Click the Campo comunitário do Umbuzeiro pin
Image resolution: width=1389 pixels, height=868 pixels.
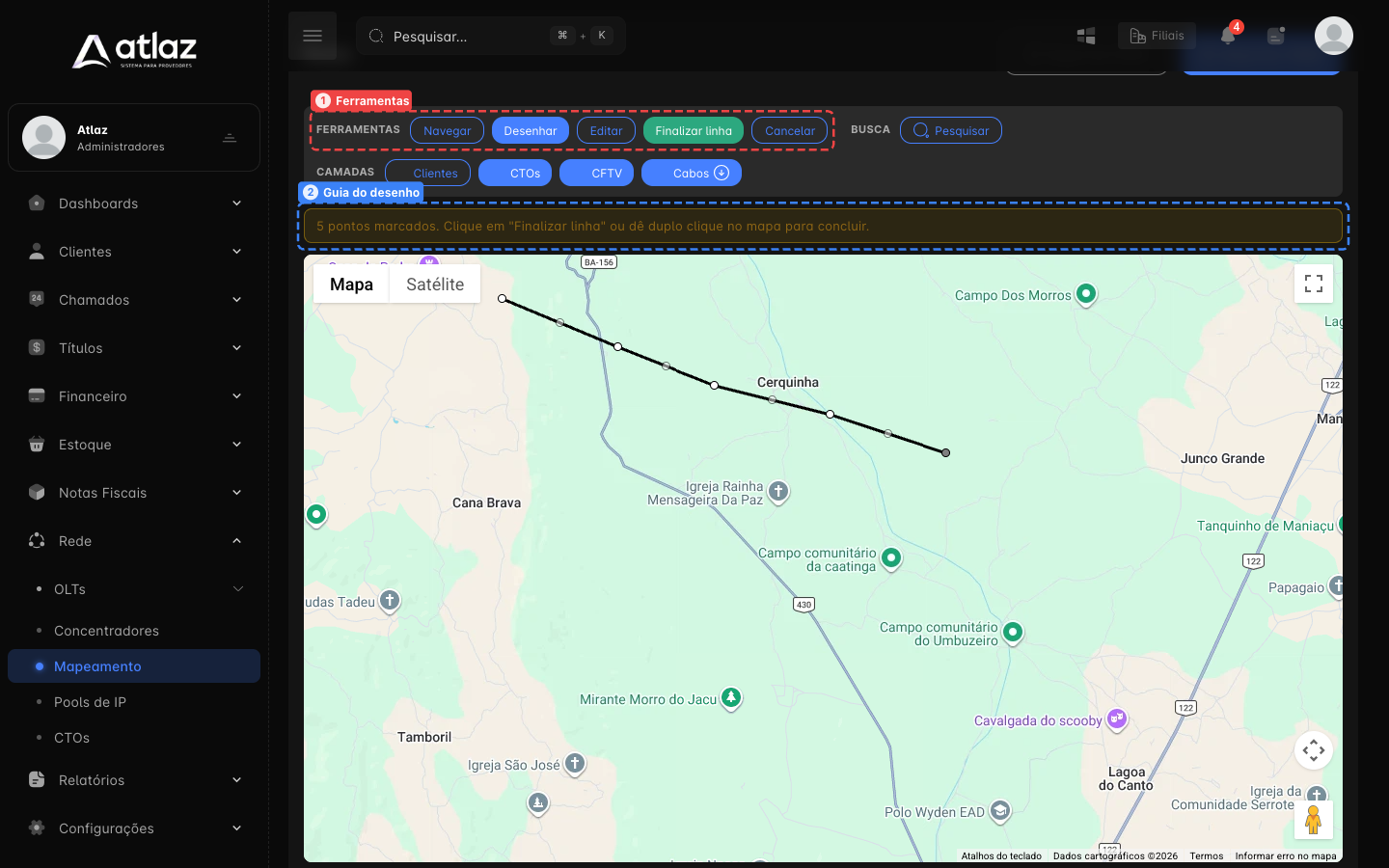tap(1013, 632)
